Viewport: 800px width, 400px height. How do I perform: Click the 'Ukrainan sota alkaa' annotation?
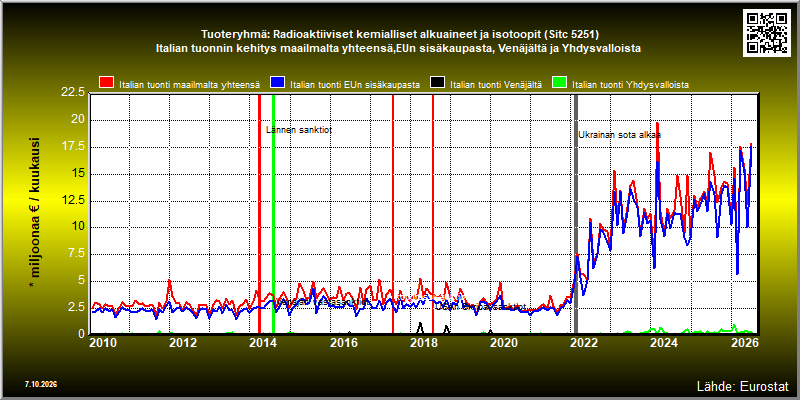point(619,135)
